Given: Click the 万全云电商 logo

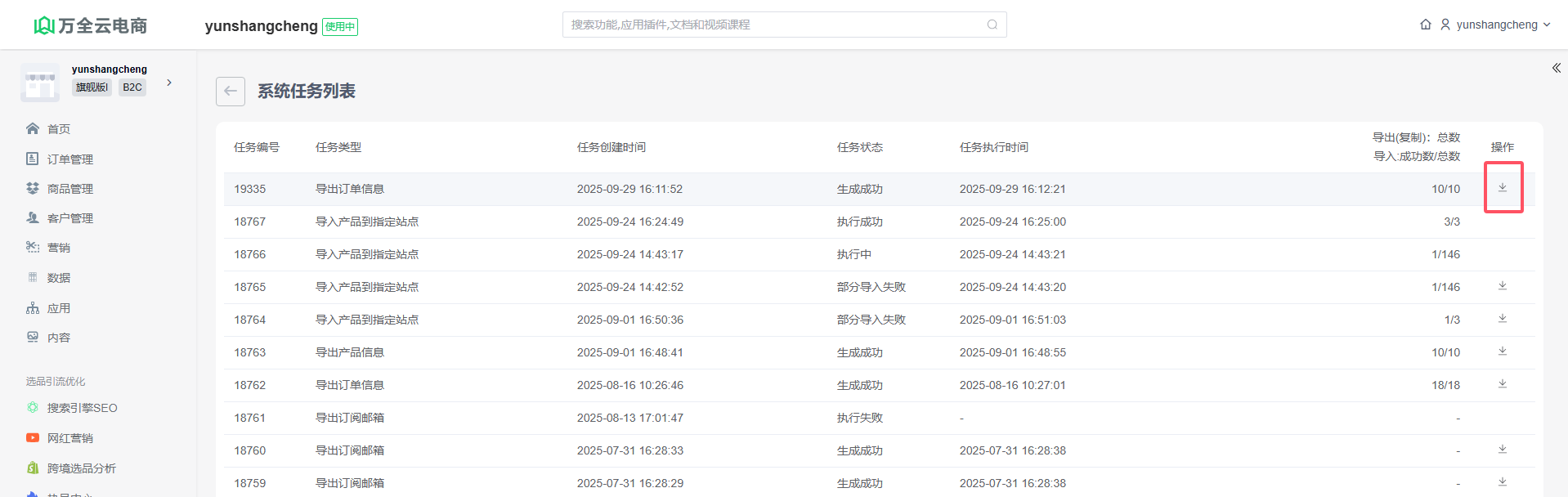Looking at the screenshot, I should [90, 25].
